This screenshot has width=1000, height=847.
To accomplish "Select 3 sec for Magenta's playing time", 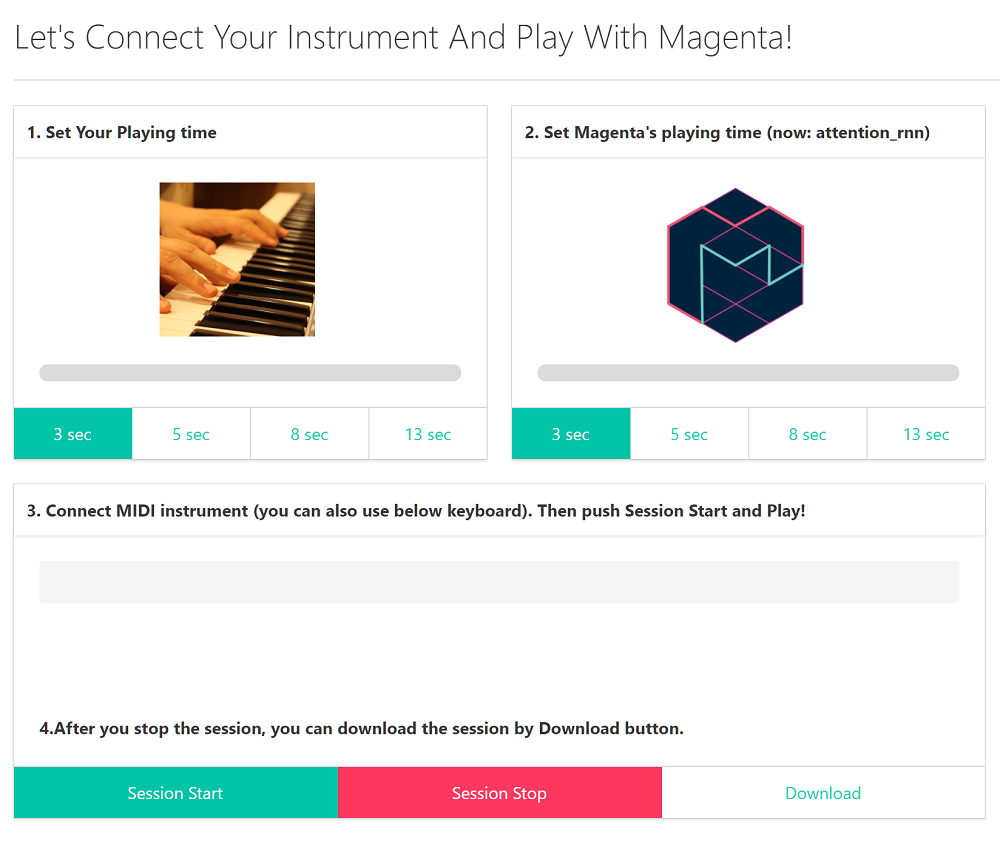I will (x=571, y=434).
